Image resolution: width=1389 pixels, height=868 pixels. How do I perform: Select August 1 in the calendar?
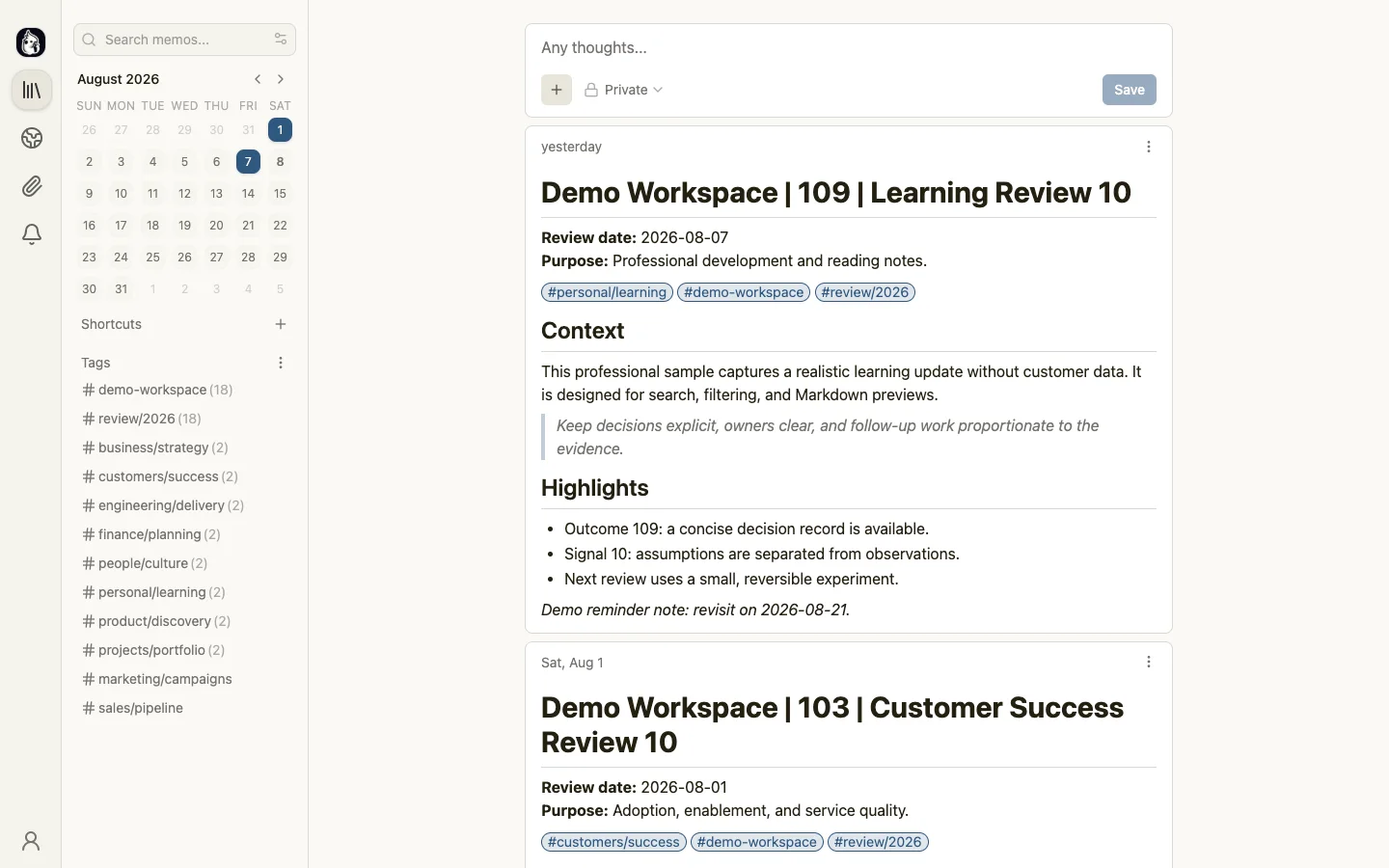pyautogui.click(x=280, y=130)
